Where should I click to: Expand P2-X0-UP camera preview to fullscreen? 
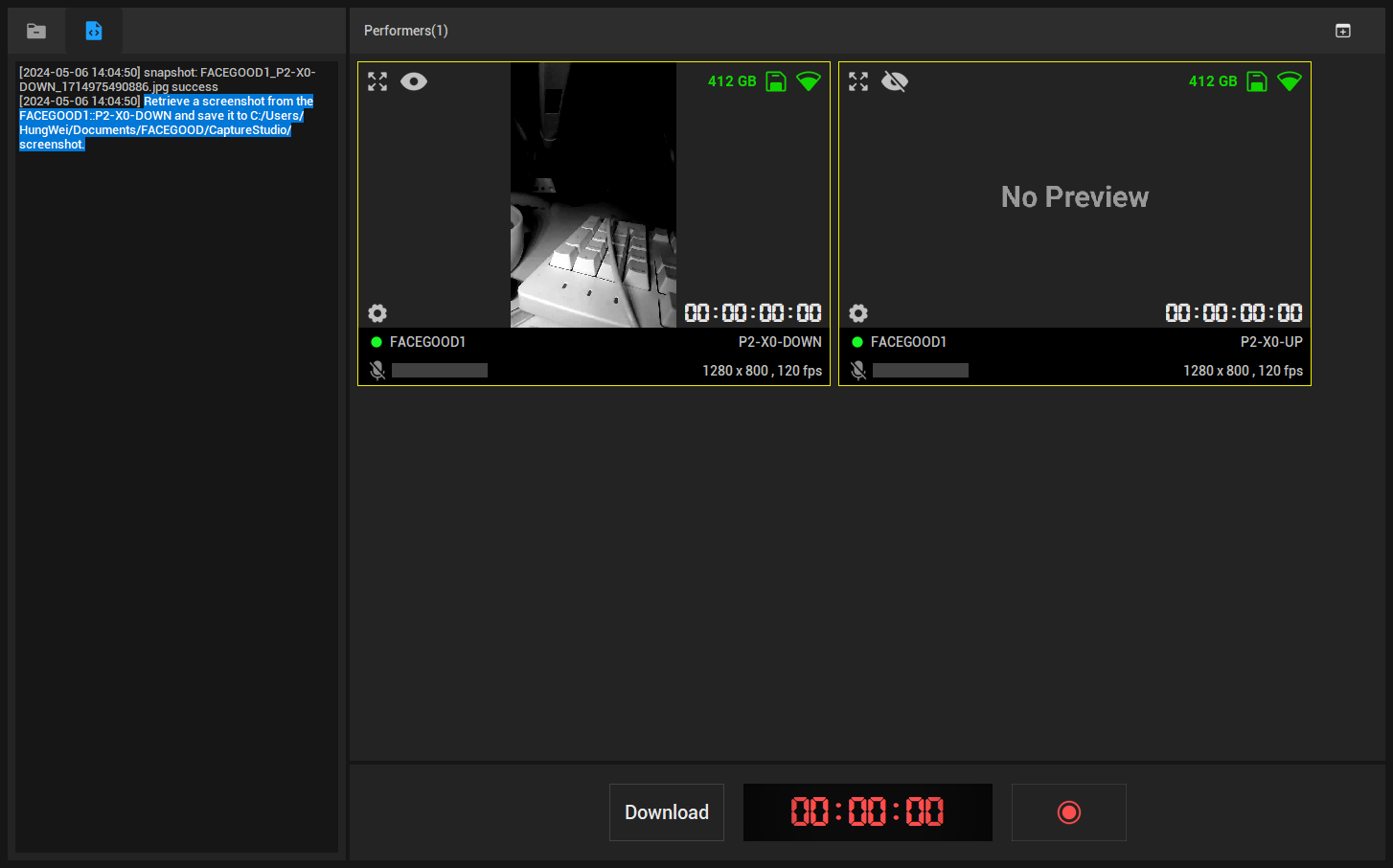[858, 81]
